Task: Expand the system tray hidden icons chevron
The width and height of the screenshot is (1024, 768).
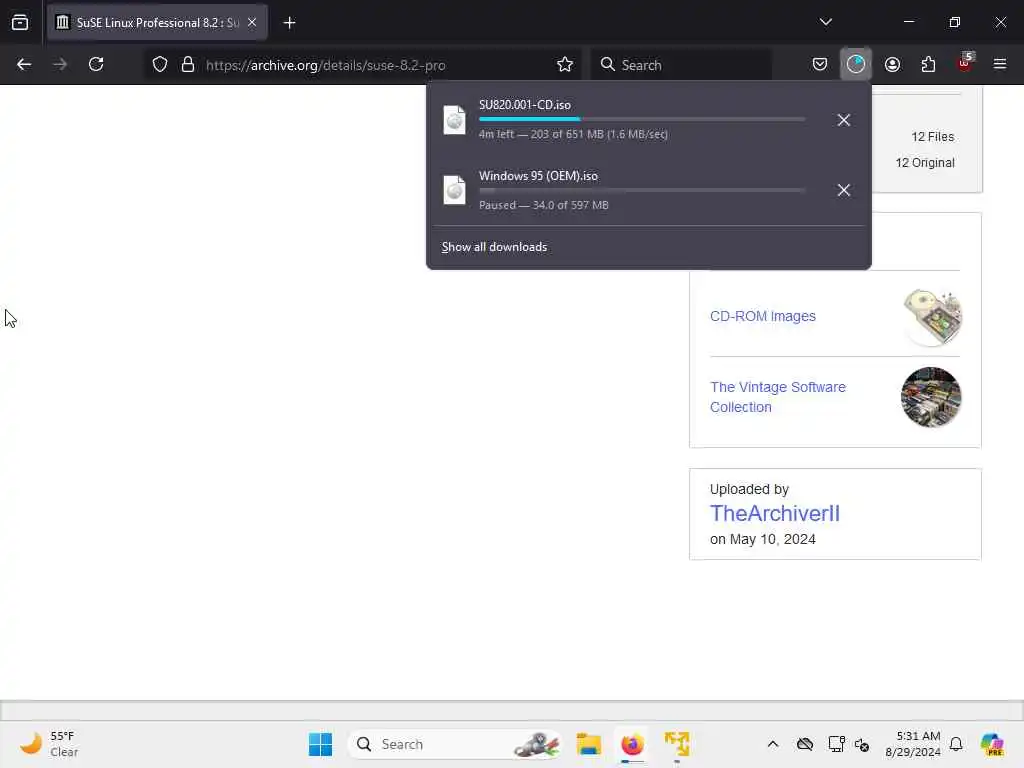Action: [x=773, y=744]
